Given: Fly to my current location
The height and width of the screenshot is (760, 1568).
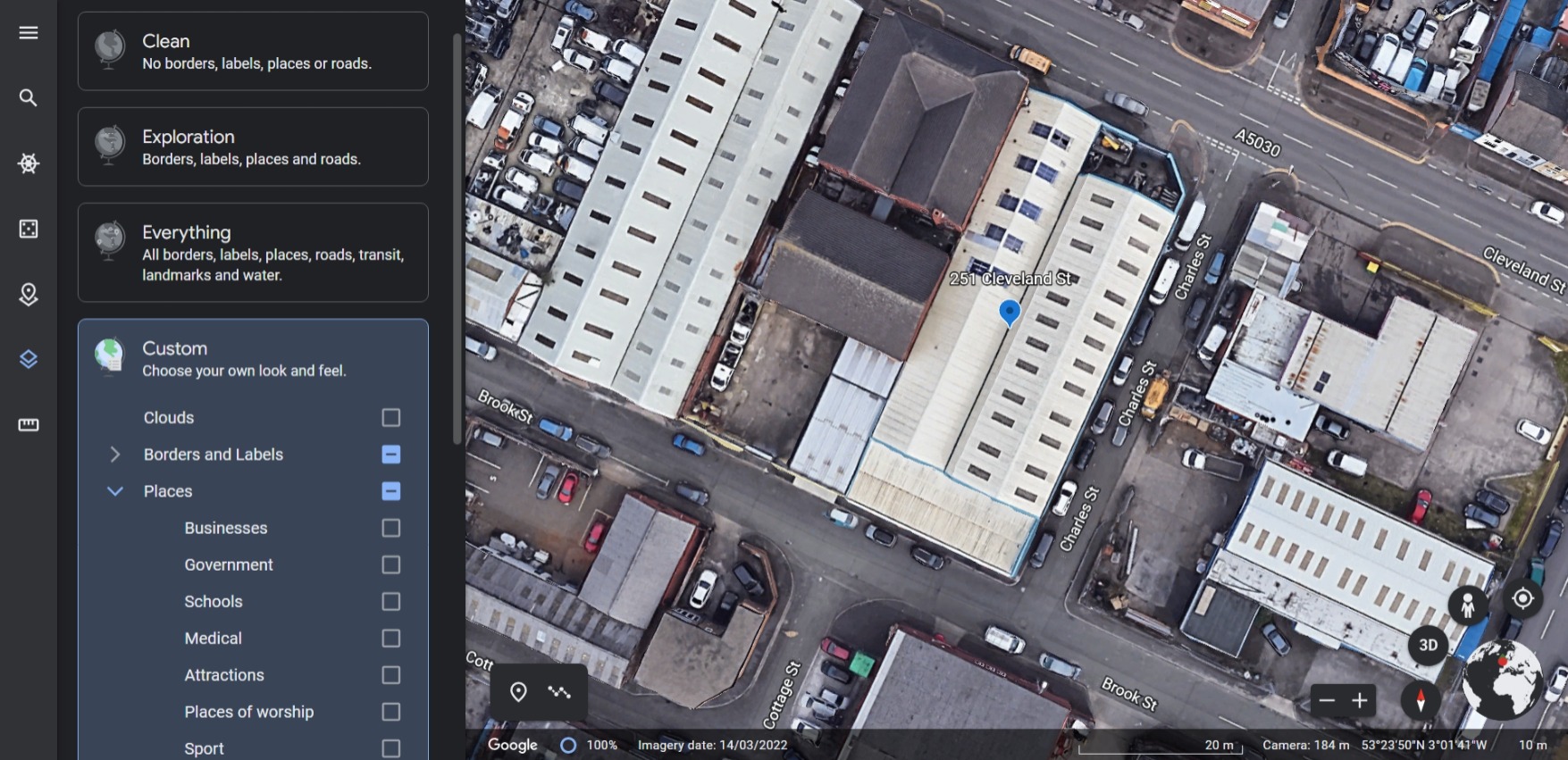Looking at the screenshot, I should [x=1522, y=598].
